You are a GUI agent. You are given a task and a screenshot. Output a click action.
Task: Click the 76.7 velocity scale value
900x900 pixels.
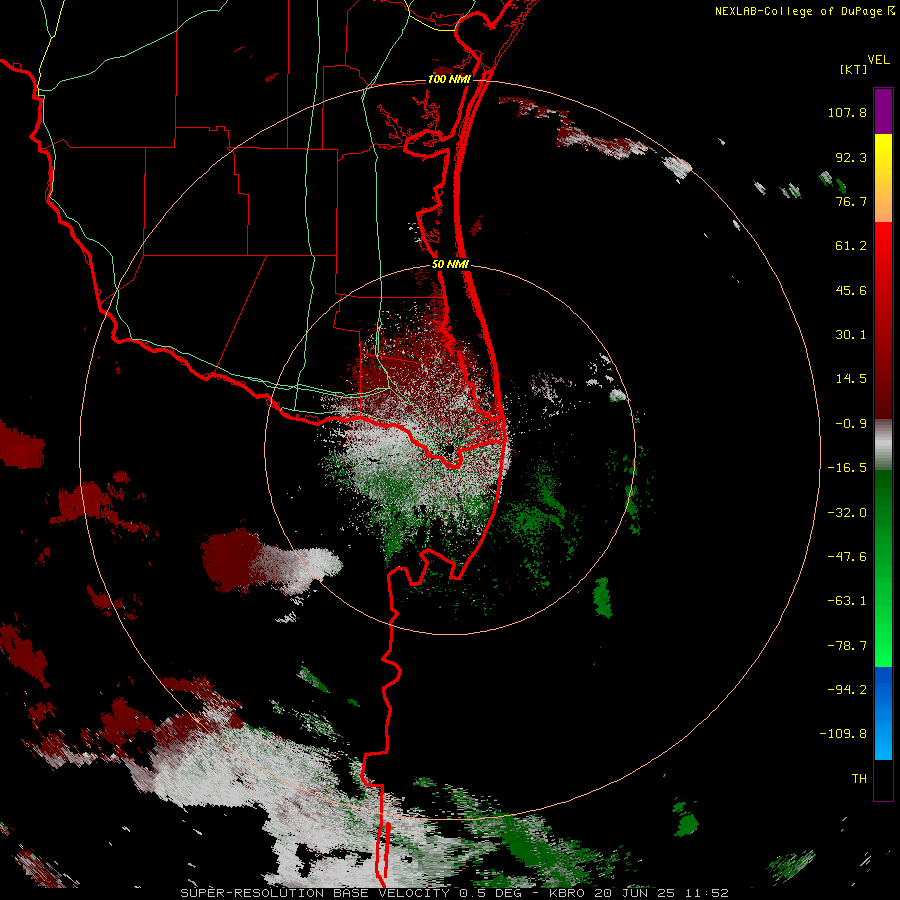point(851,201)
